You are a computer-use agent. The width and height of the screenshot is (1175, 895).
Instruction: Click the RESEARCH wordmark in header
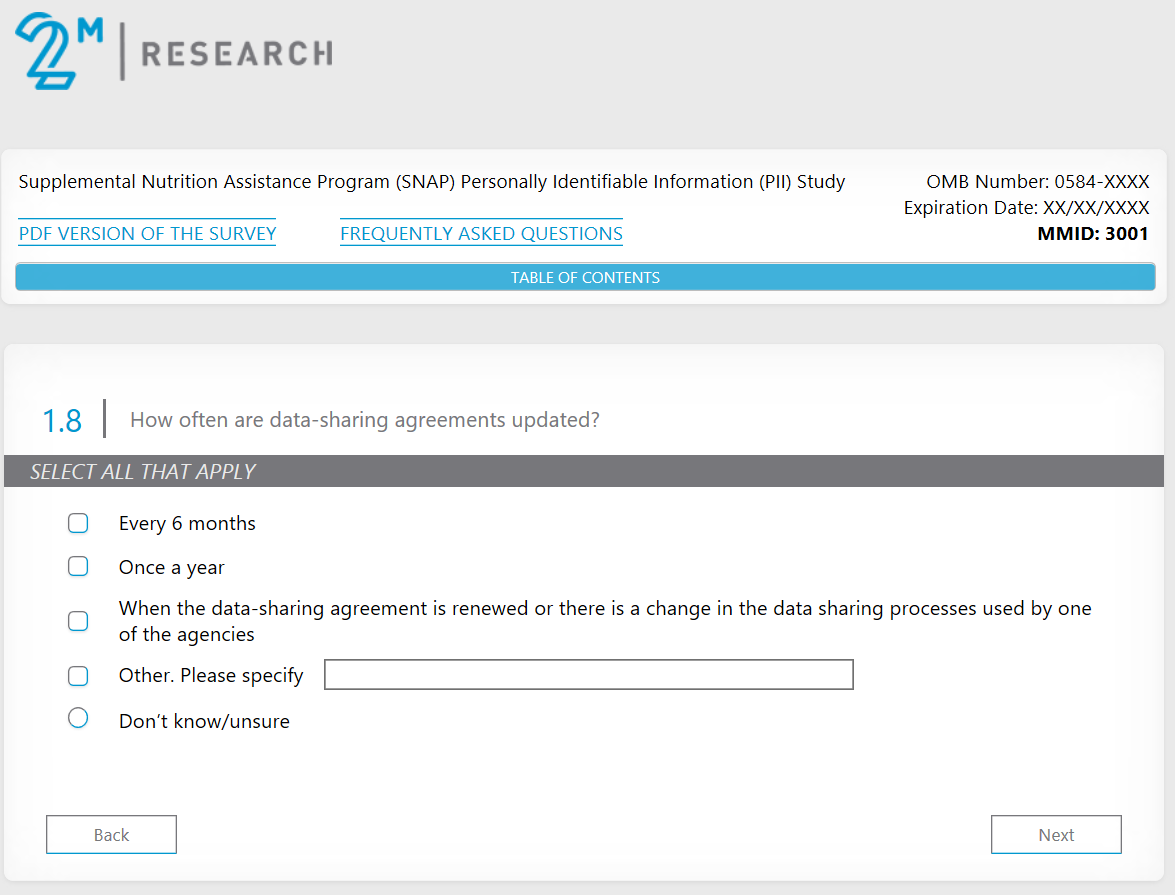tap(236, 53)
